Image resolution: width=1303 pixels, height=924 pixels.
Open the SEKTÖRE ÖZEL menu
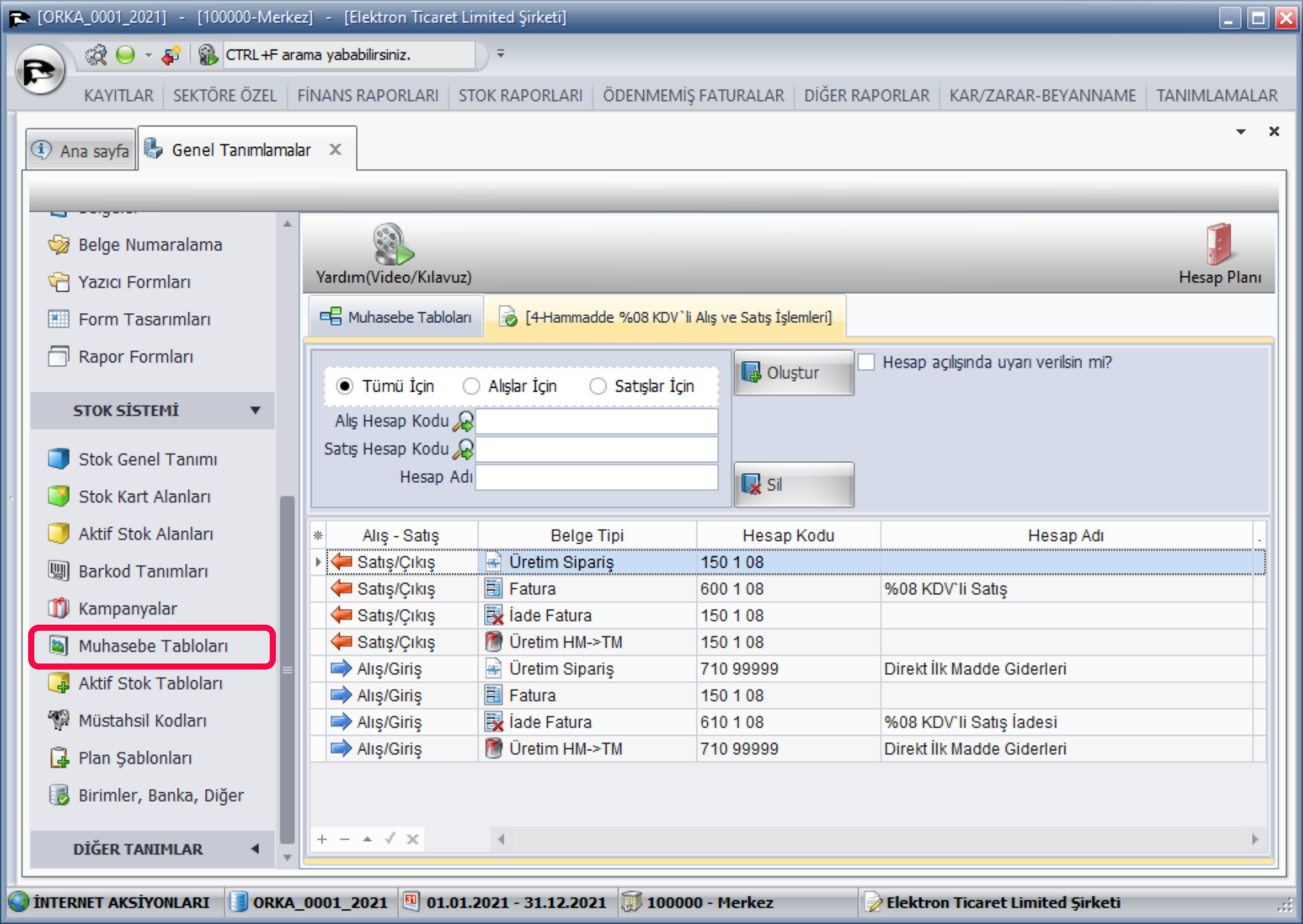pyautogui.click(x=225, y=95)
